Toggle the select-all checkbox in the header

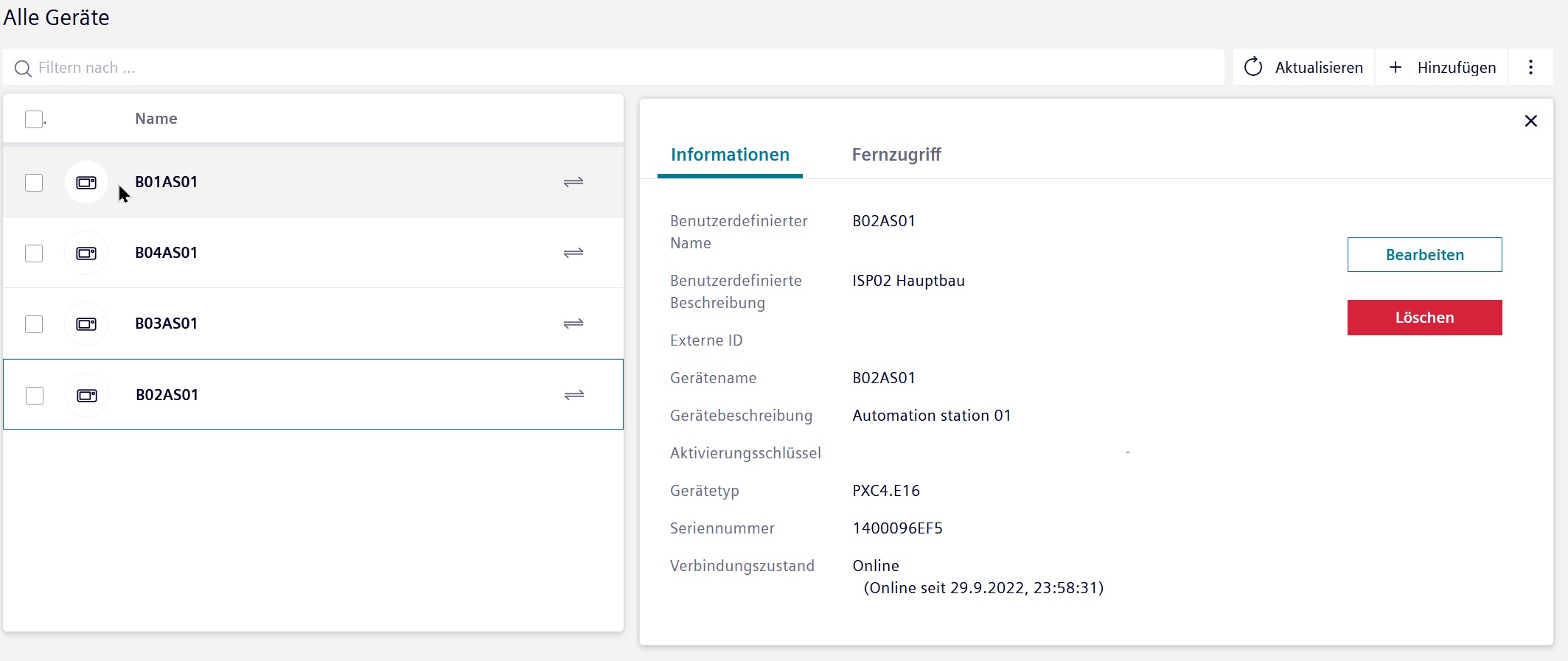pos(34,119)
